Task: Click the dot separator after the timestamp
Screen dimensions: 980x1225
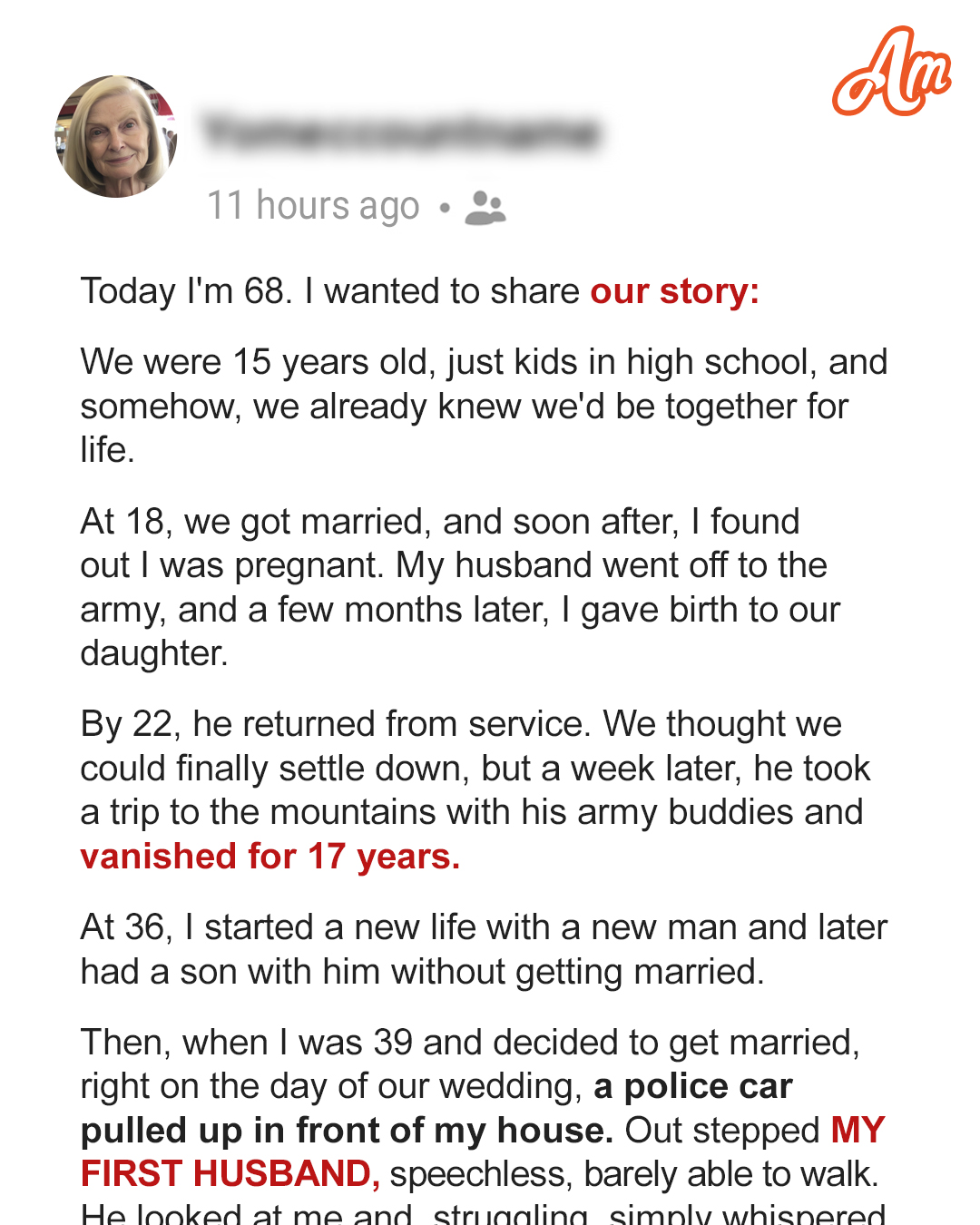Action: [x=445, y=208]
